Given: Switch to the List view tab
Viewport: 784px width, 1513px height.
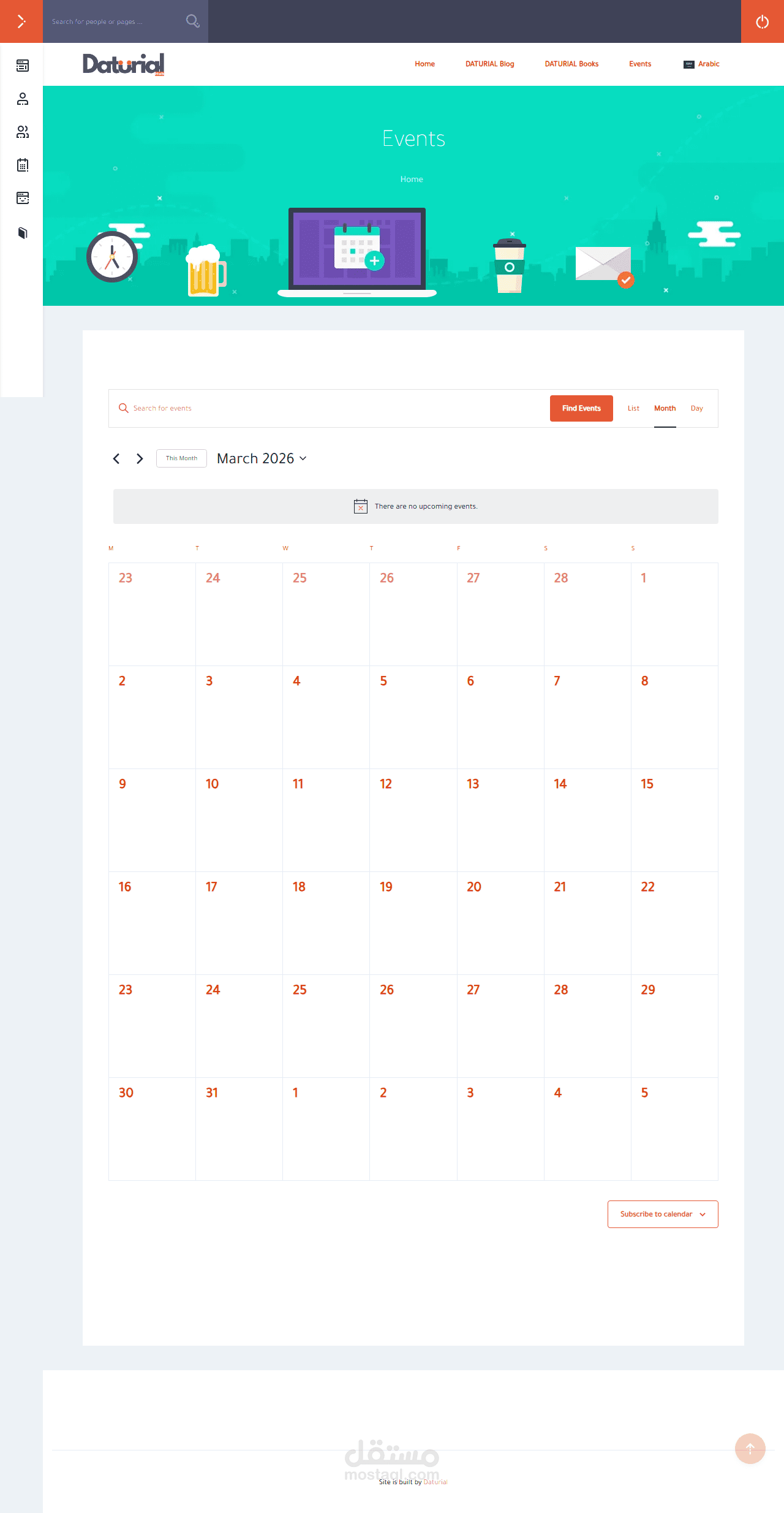Looking at the screenshot, I should pyautogui.click(x=633, y=408).
